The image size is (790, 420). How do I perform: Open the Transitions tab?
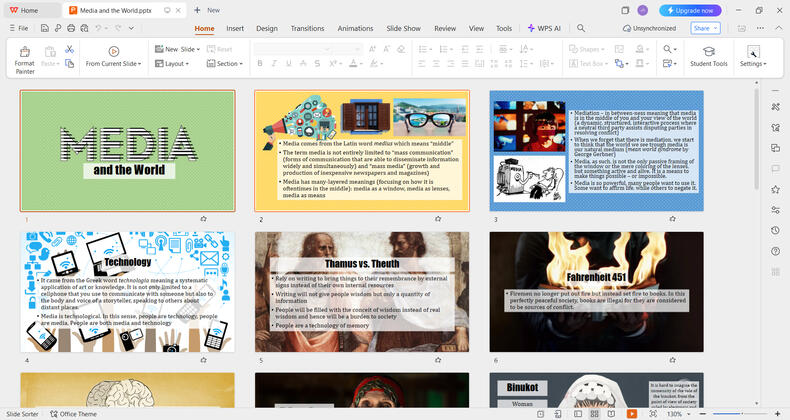click(x=307, y=28)
